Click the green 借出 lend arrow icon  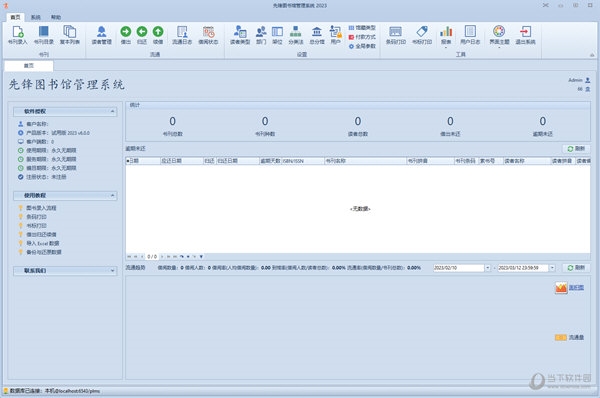click(126, 35)
